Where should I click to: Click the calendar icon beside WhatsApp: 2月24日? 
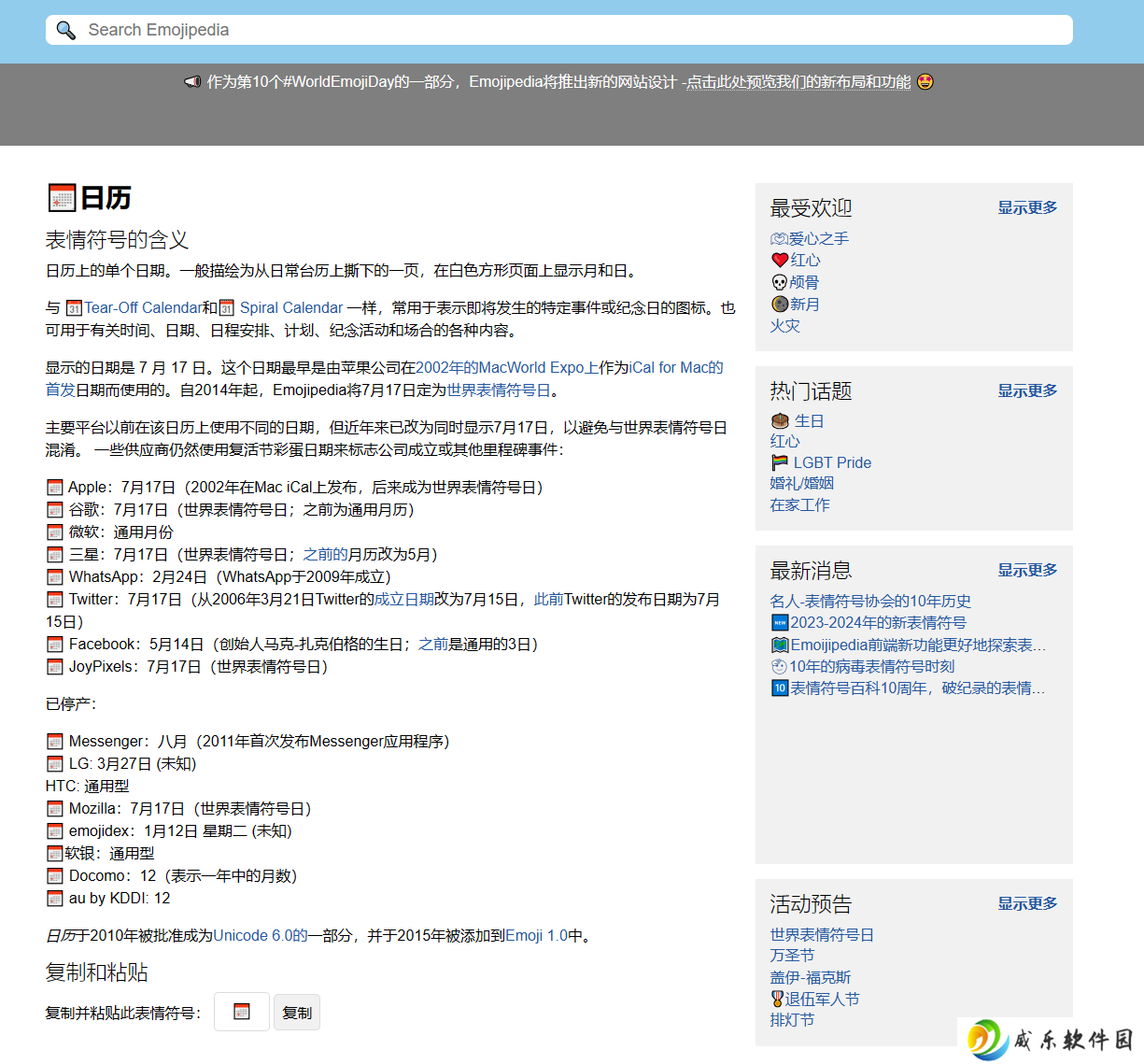55,577
